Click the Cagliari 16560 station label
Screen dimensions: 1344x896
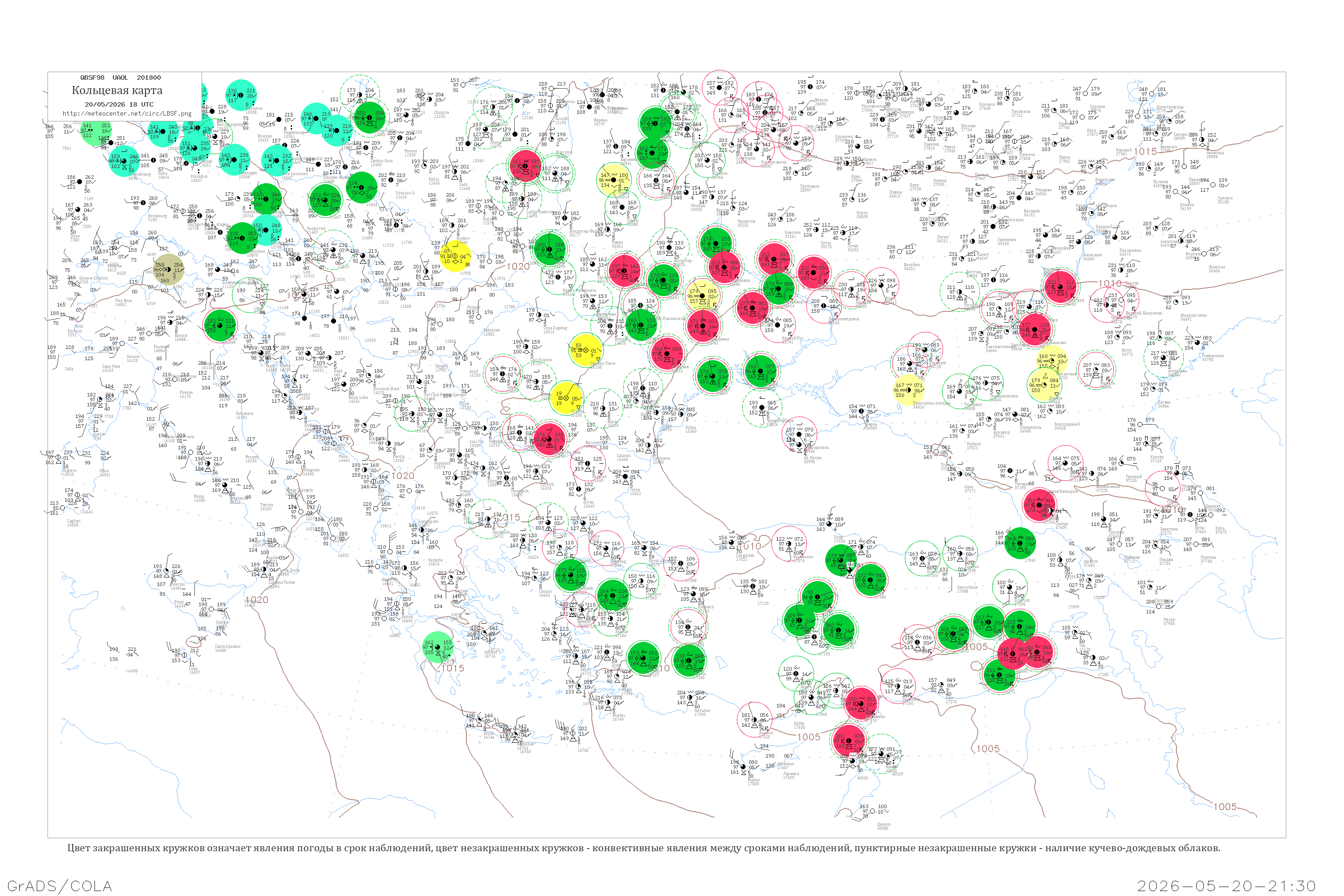pos(73,523)
